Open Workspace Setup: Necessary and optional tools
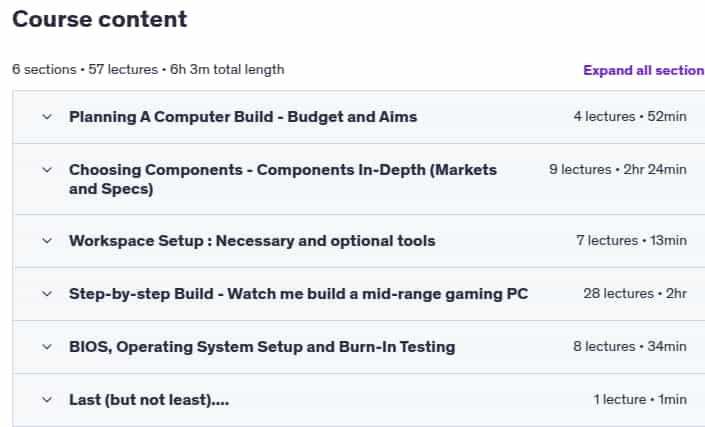This screenshot has height=427, width=705. 252,241
